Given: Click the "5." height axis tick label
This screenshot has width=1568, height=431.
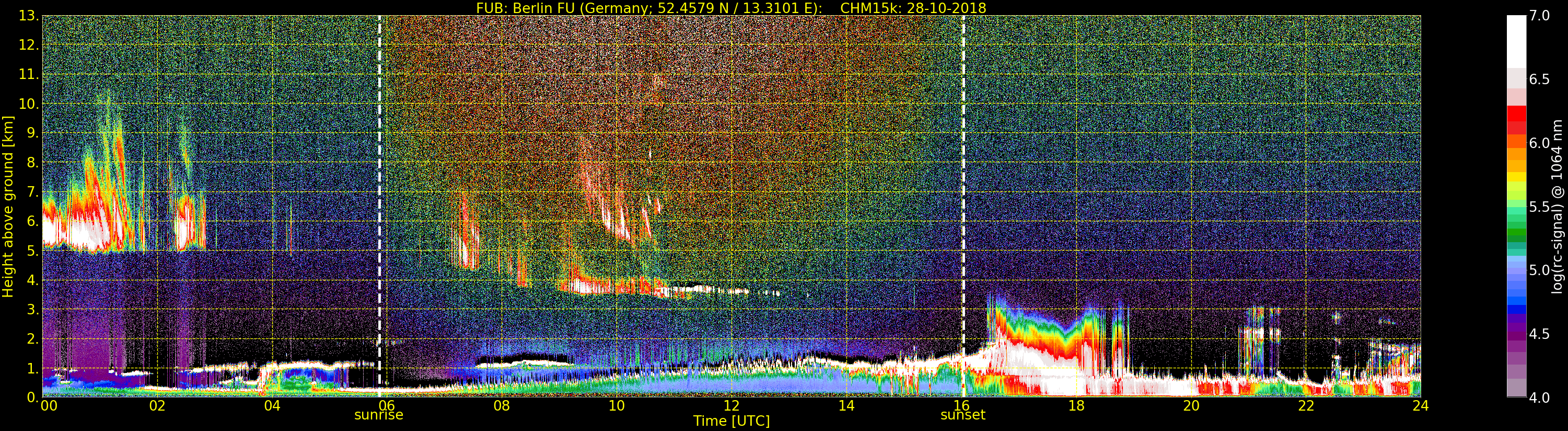Looking at the screenshot, I should click(33, 251).
